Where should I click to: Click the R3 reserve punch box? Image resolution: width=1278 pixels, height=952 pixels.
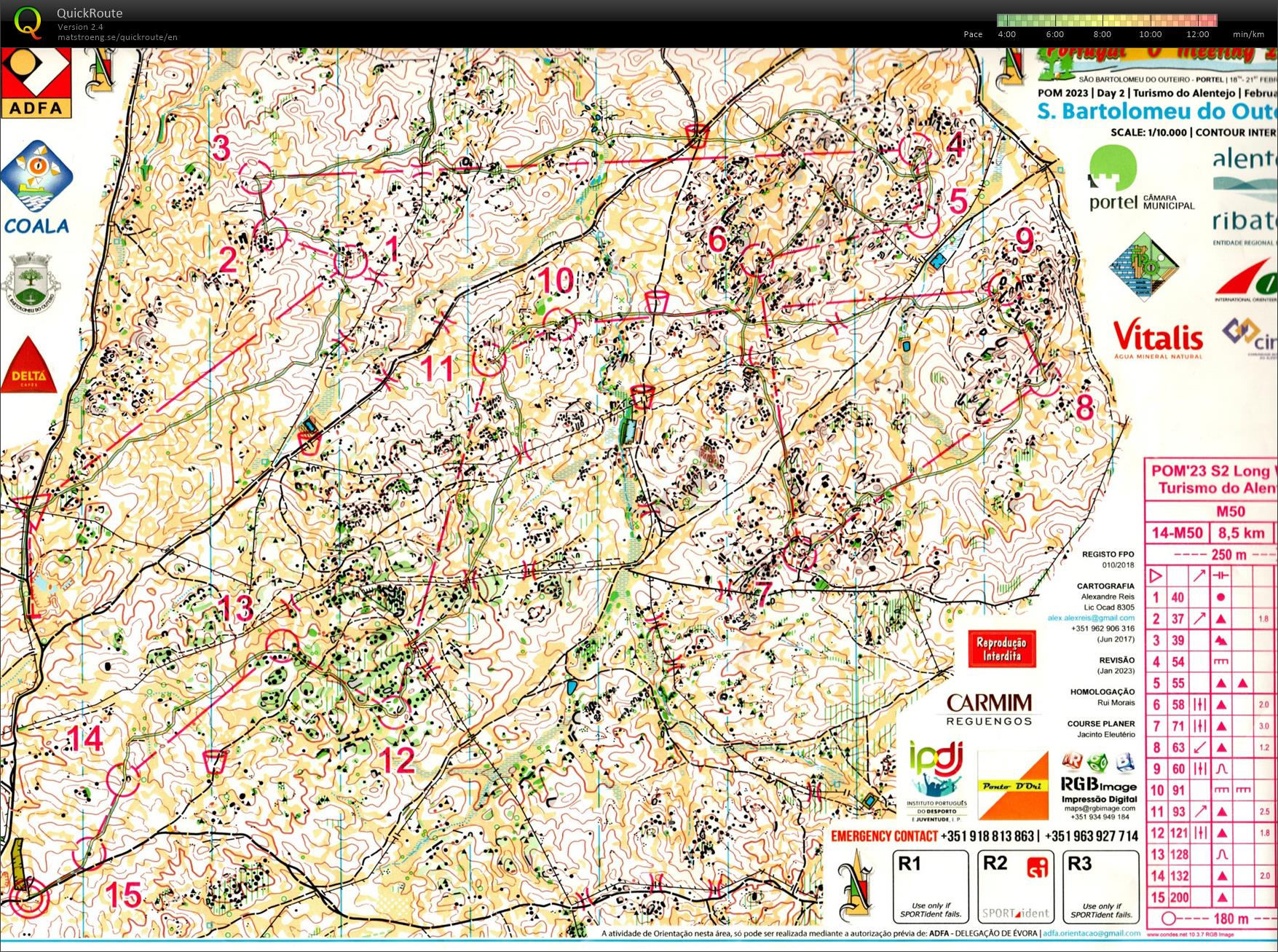1100,887
